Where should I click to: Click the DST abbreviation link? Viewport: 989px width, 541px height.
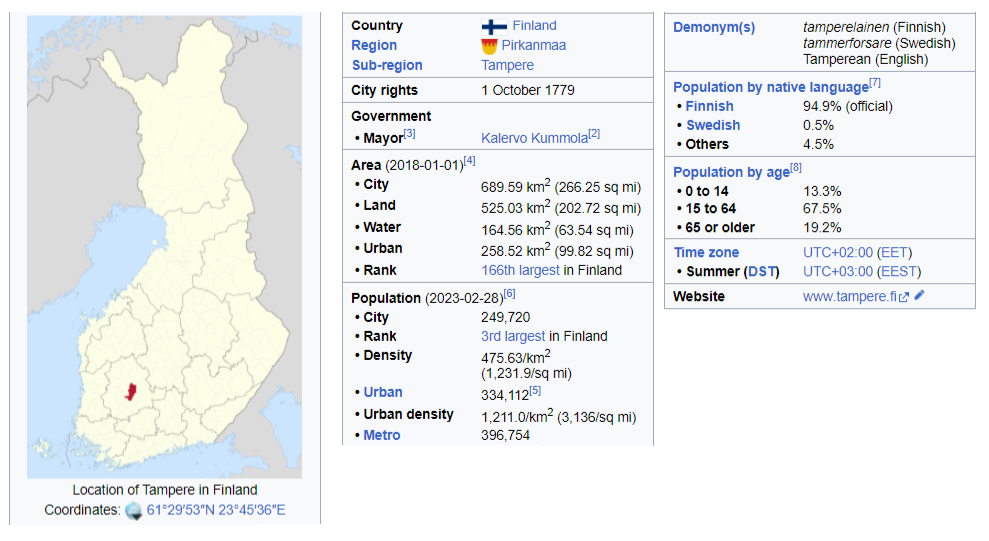click(x=762, y=271)
